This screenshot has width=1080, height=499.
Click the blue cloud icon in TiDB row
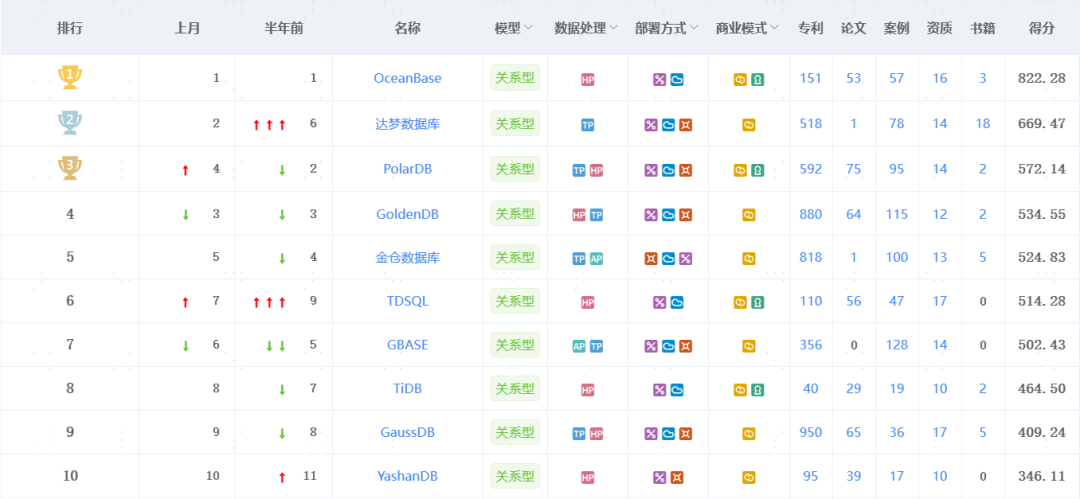pos(677,390)
